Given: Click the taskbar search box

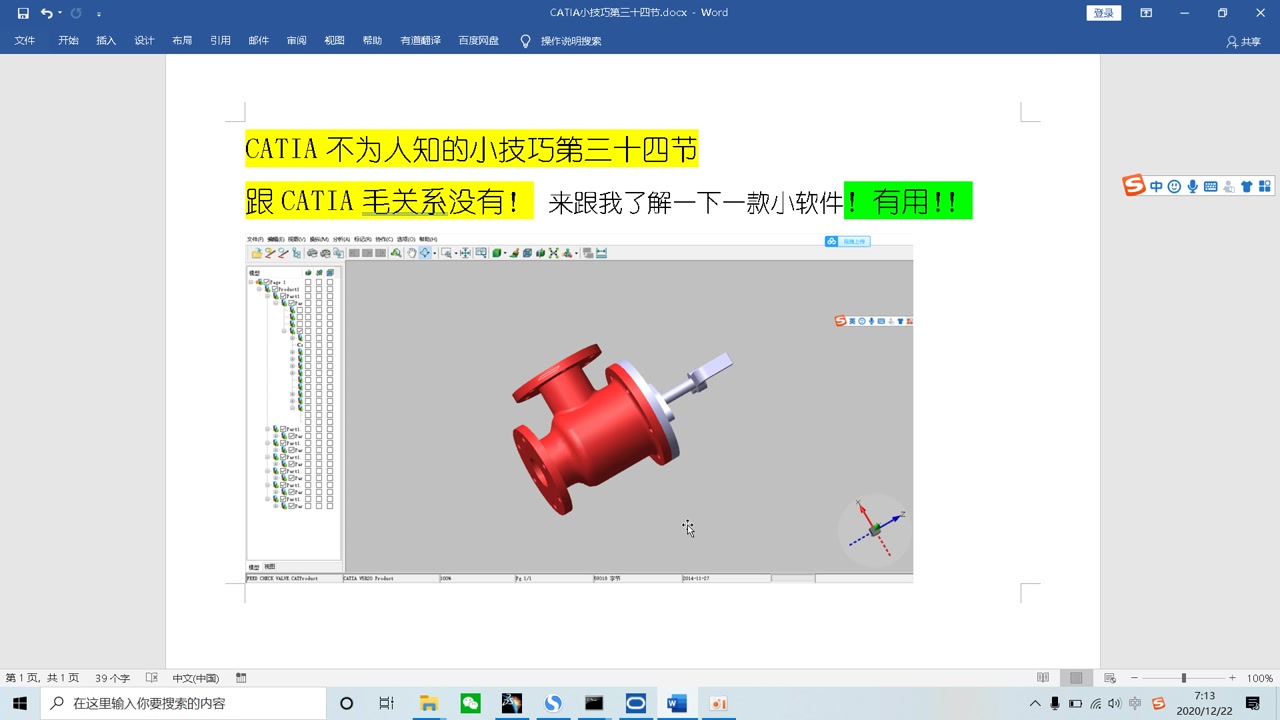Looking at the screenshot, I should click(183, 703).
